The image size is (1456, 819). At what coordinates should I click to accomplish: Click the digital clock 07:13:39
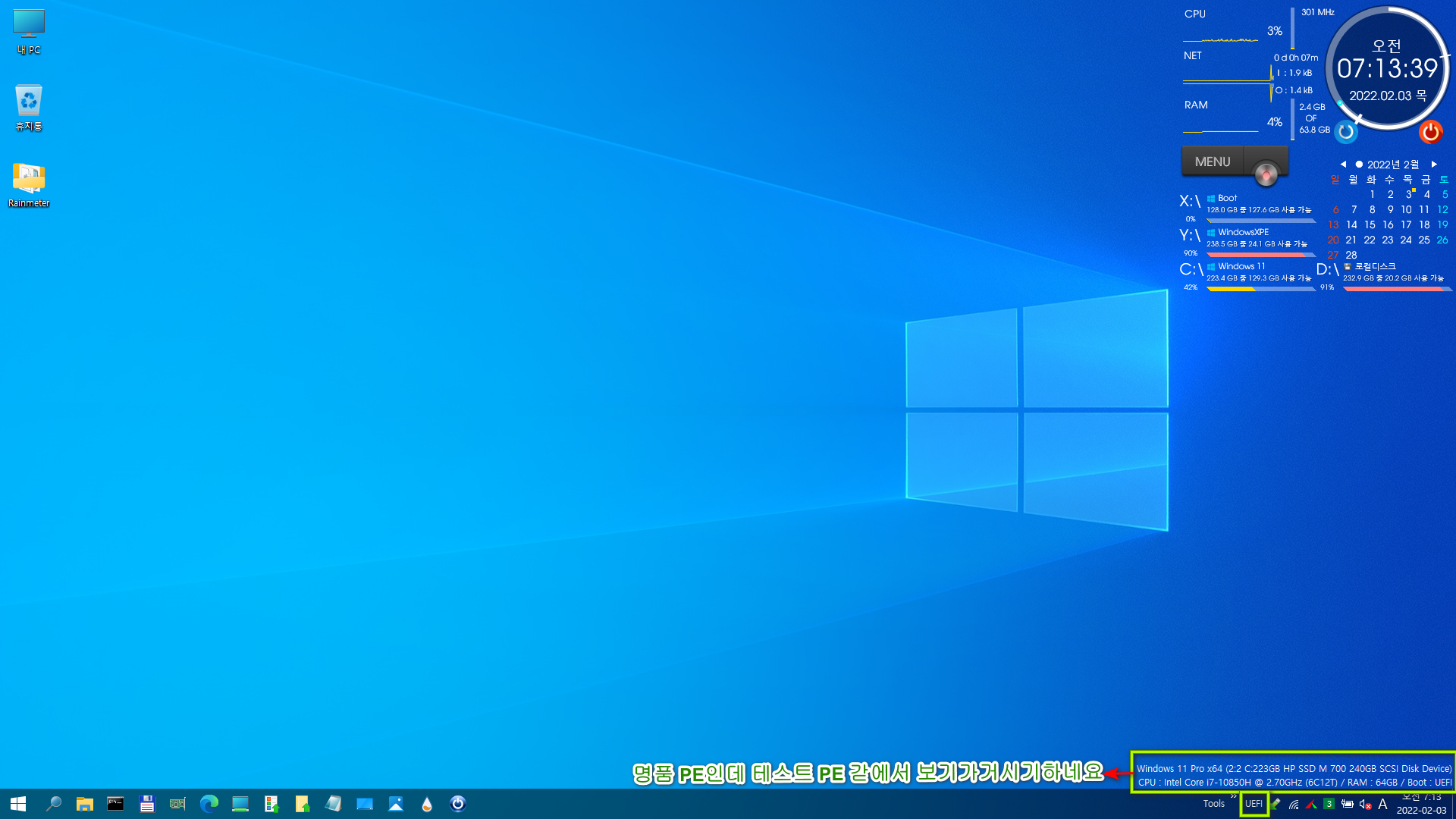pos(1387,69)
